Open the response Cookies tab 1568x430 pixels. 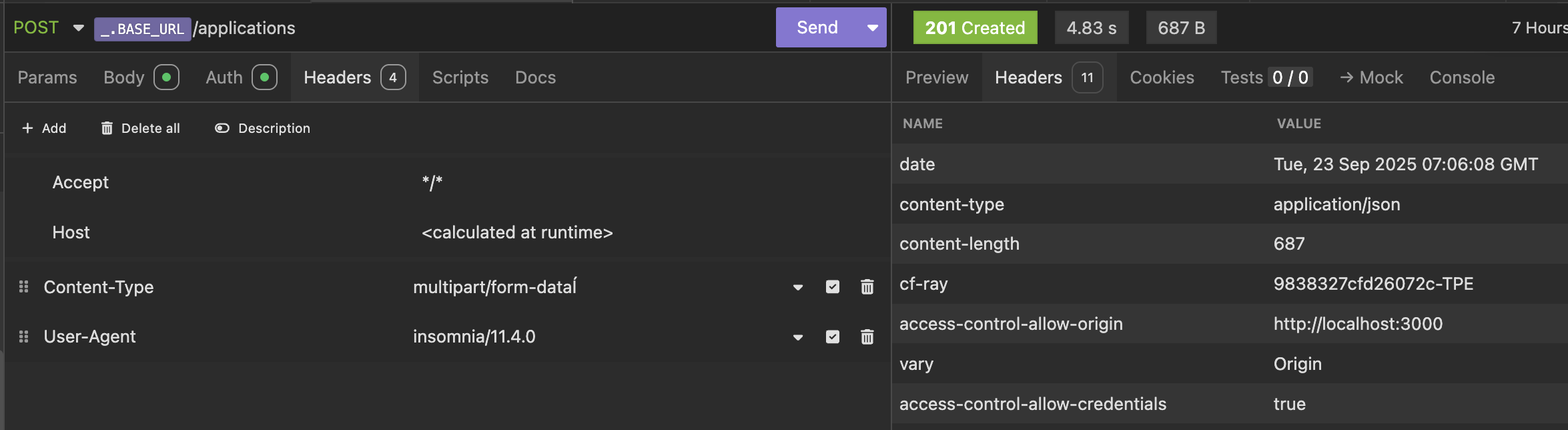click(1162, 77)
